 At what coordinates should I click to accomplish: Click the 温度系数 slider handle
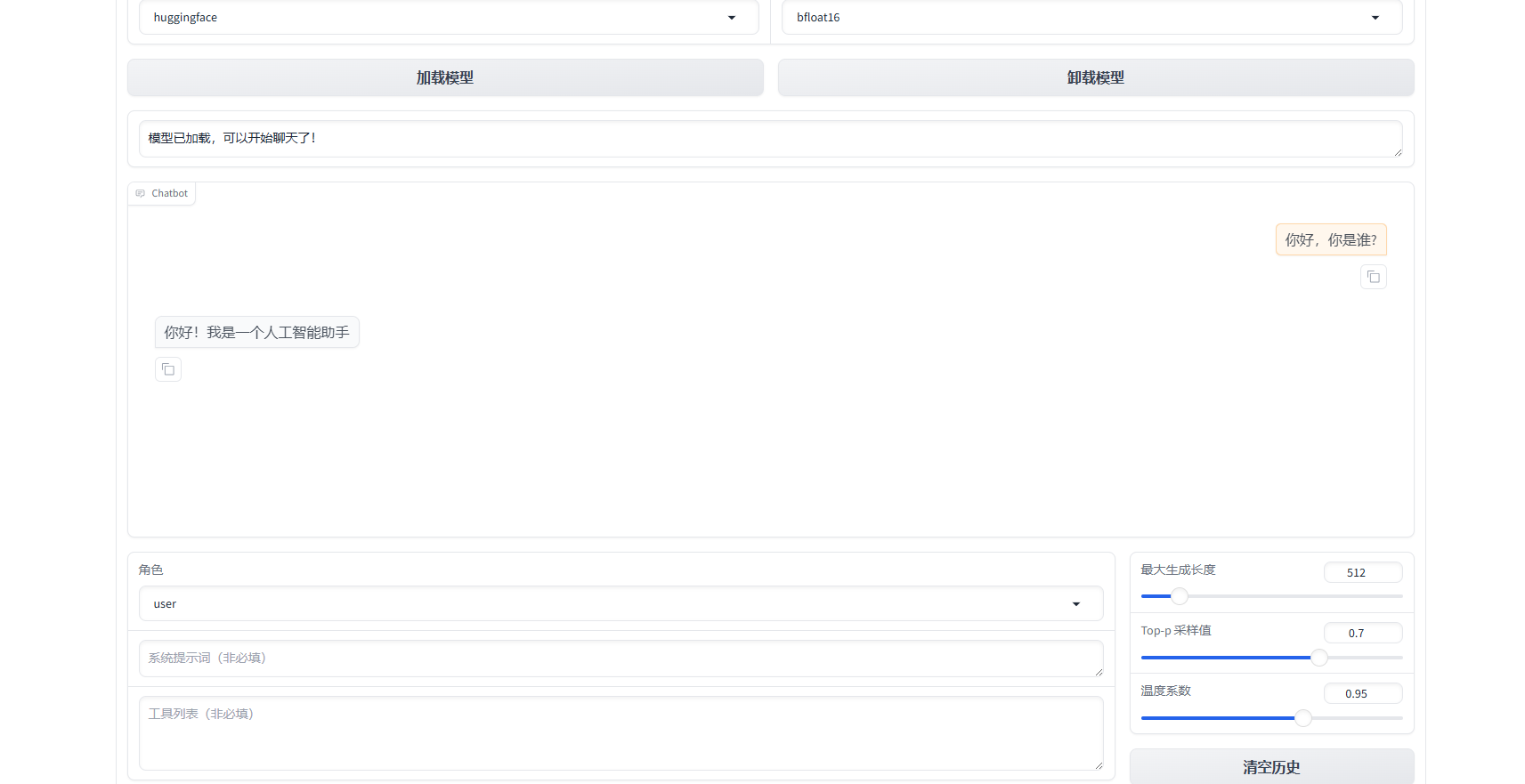(1303, 718)
